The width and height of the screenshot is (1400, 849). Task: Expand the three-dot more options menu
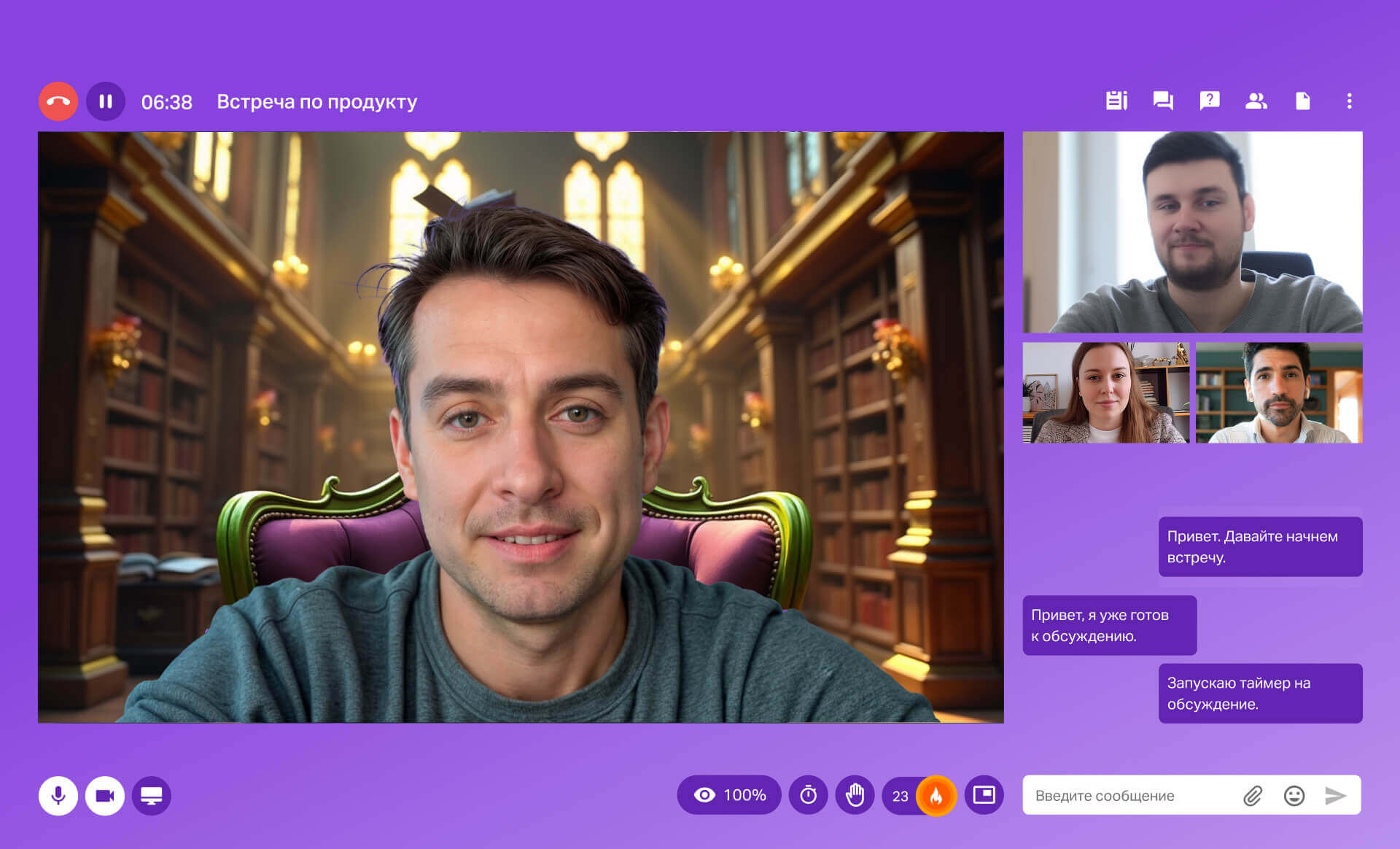click(x=1349, y=101)
